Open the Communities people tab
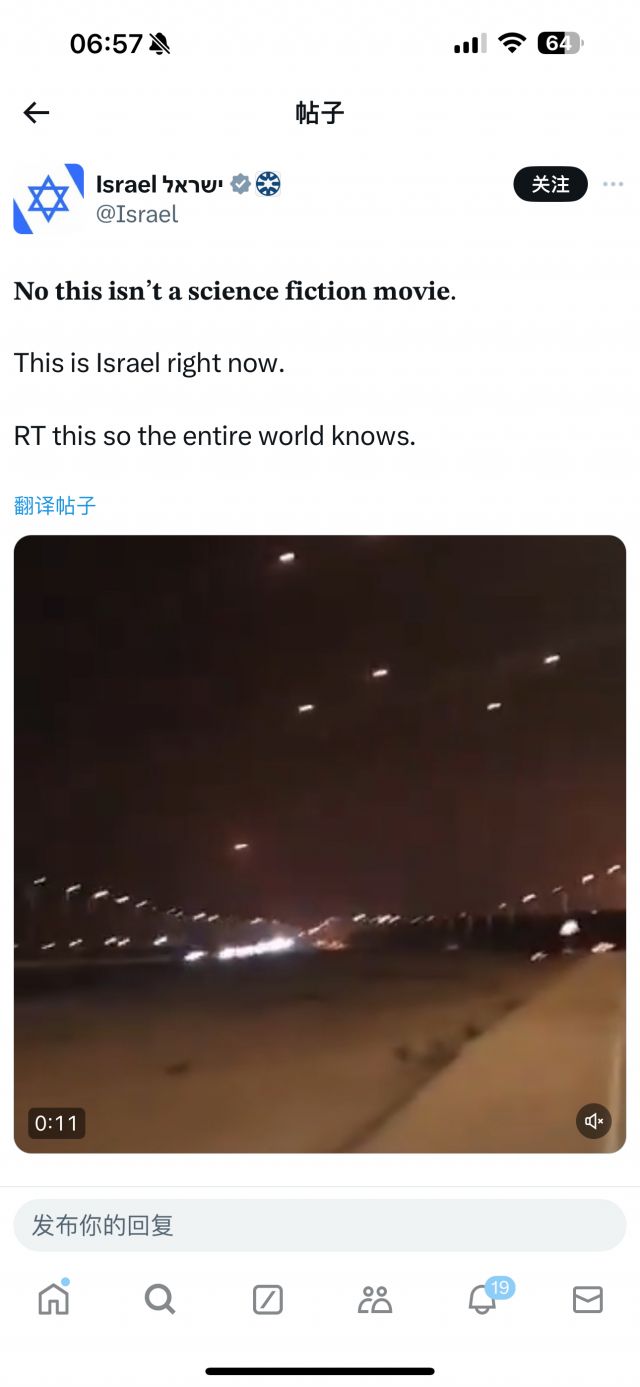 point(374,1299)
